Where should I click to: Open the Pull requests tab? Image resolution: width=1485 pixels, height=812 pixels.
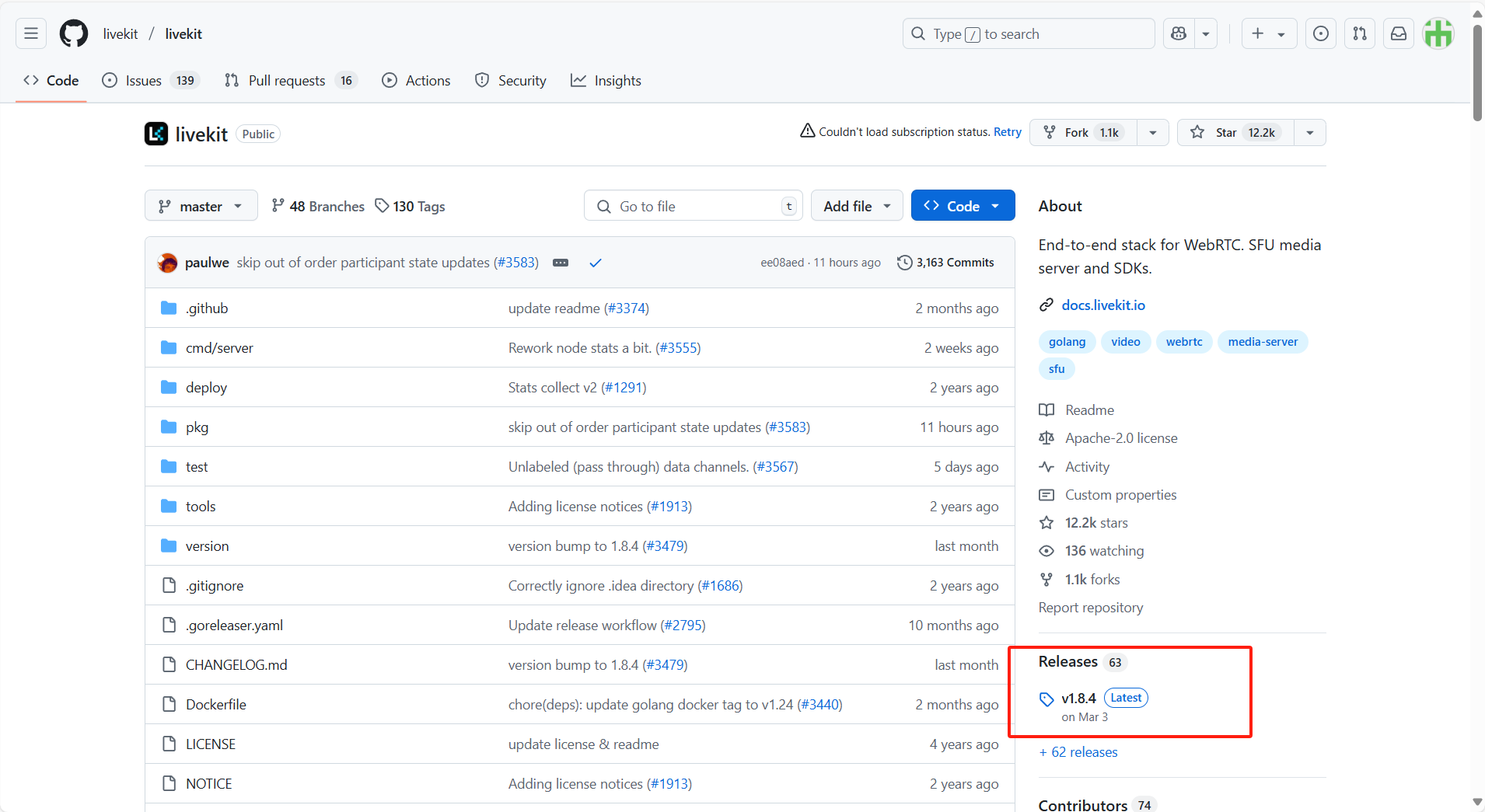[290, 80]
